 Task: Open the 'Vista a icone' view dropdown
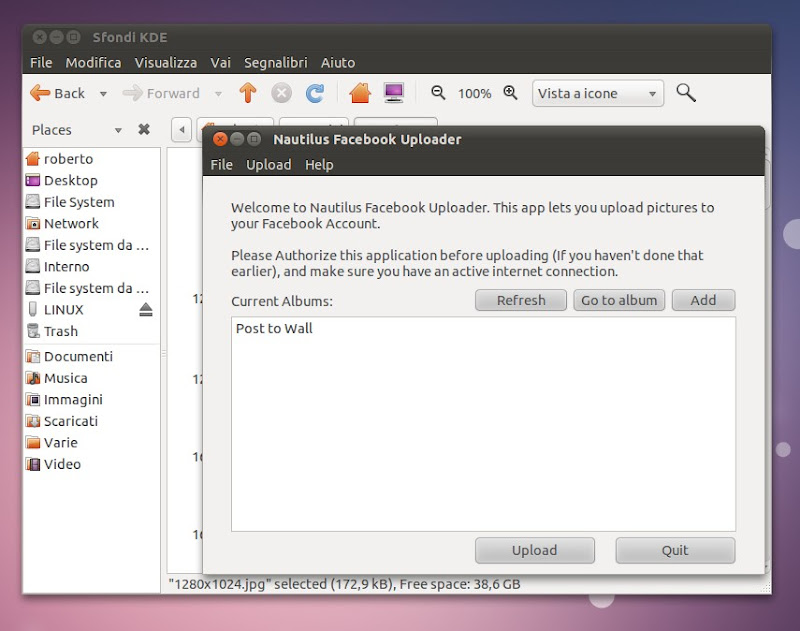point(597,93)
